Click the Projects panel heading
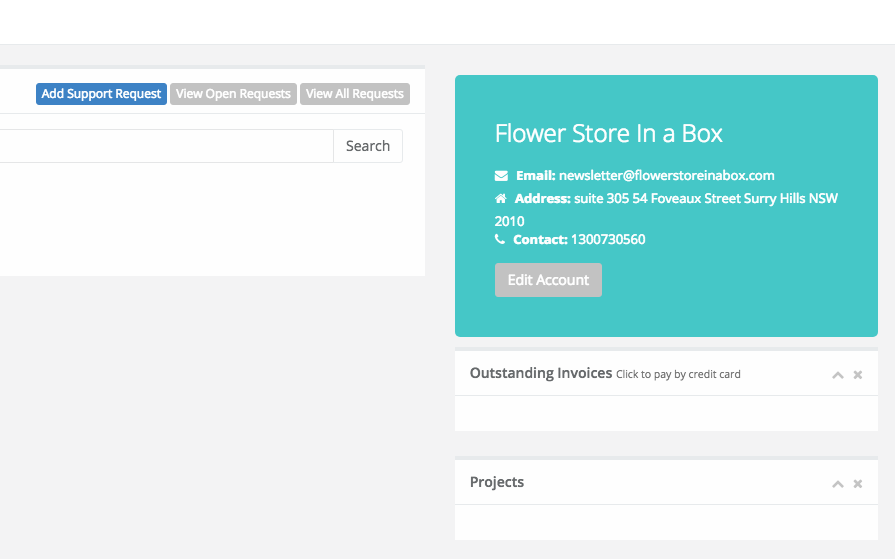 click(497, 482)
